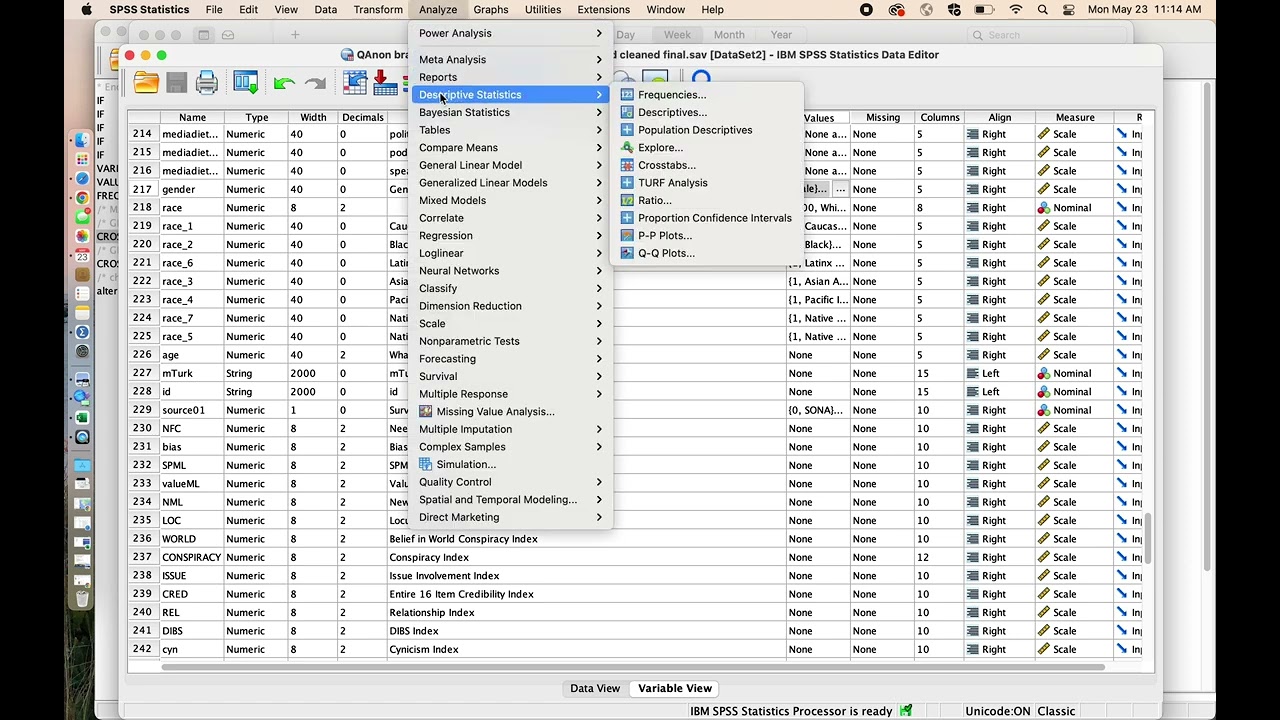Expand the Nonparametric Tests submenu
This screenshot has height=720, width=1280.
(511, 341)
